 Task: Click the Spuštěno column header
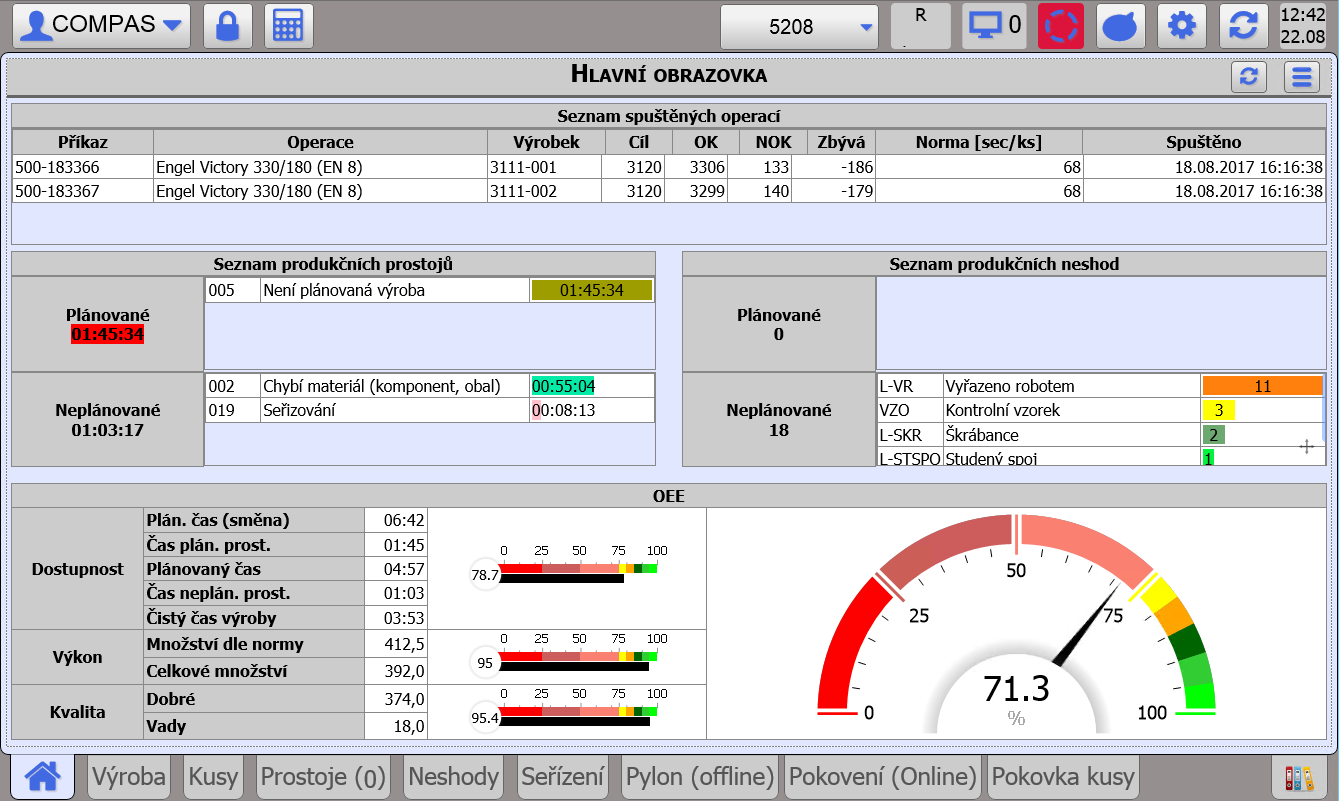[x=1204, y=142]
